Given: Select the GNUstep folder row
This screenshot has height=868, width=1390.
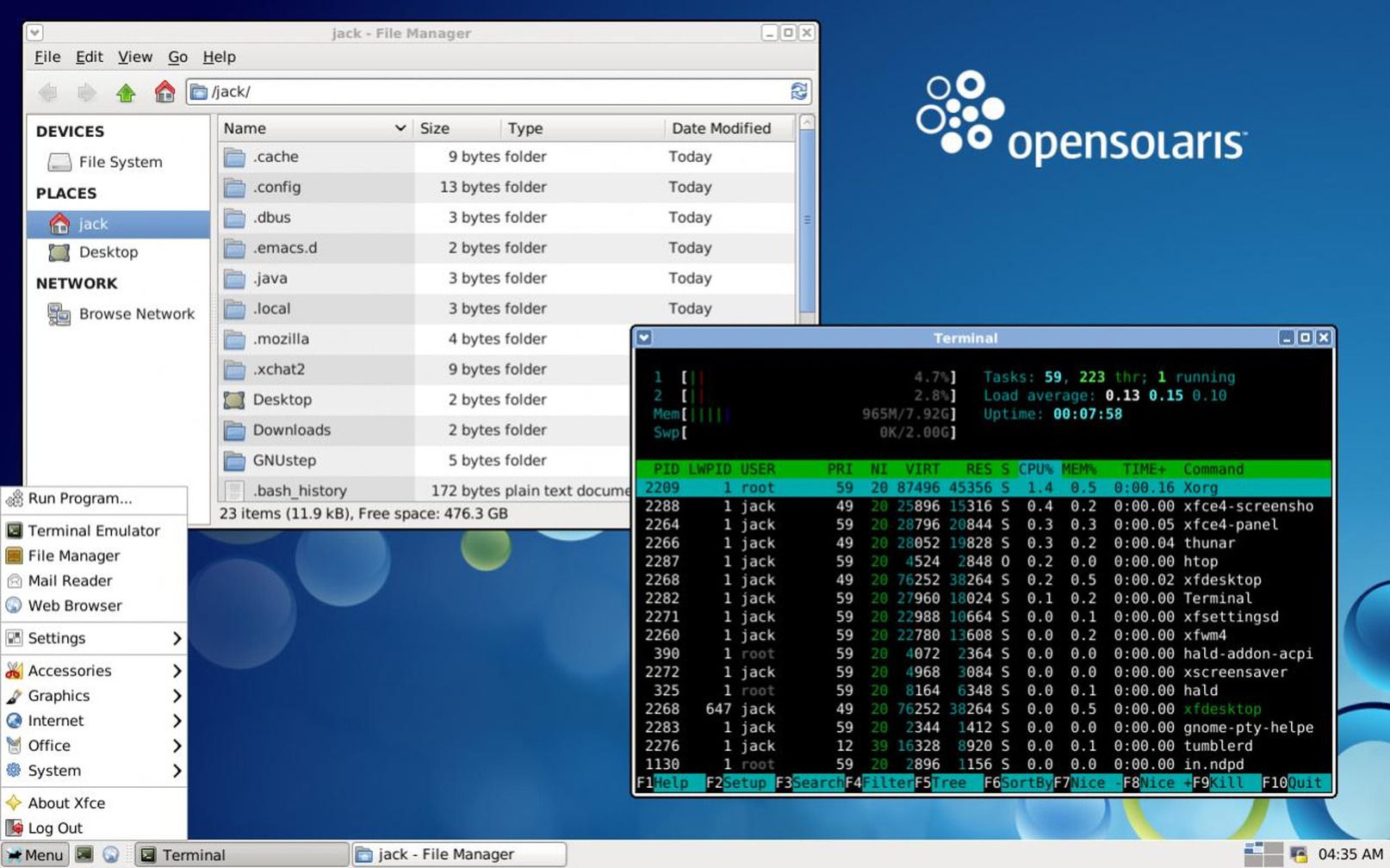Looking at the screenshot, I should coord(425,461).
